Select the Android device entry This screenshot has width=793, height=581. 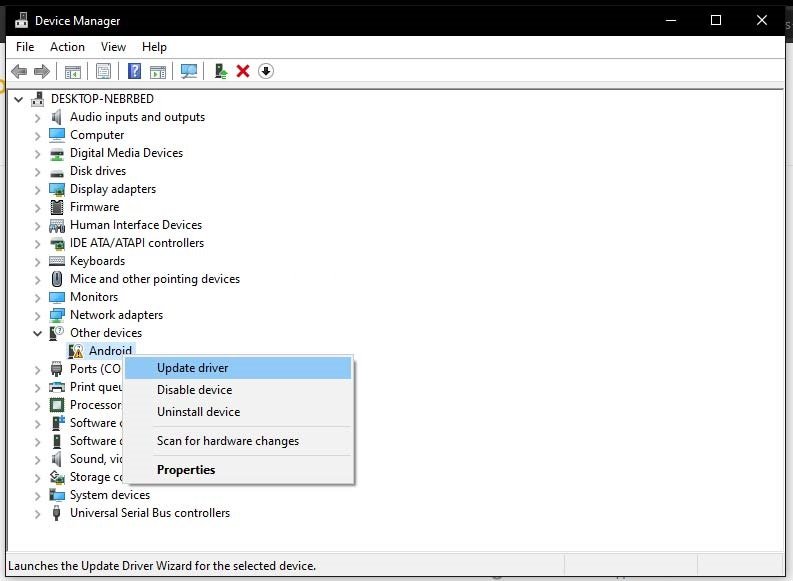(x=110, y=350)
